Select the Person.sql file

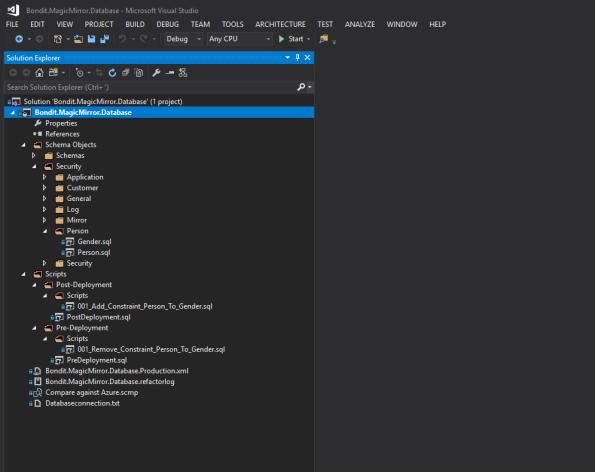94,253
